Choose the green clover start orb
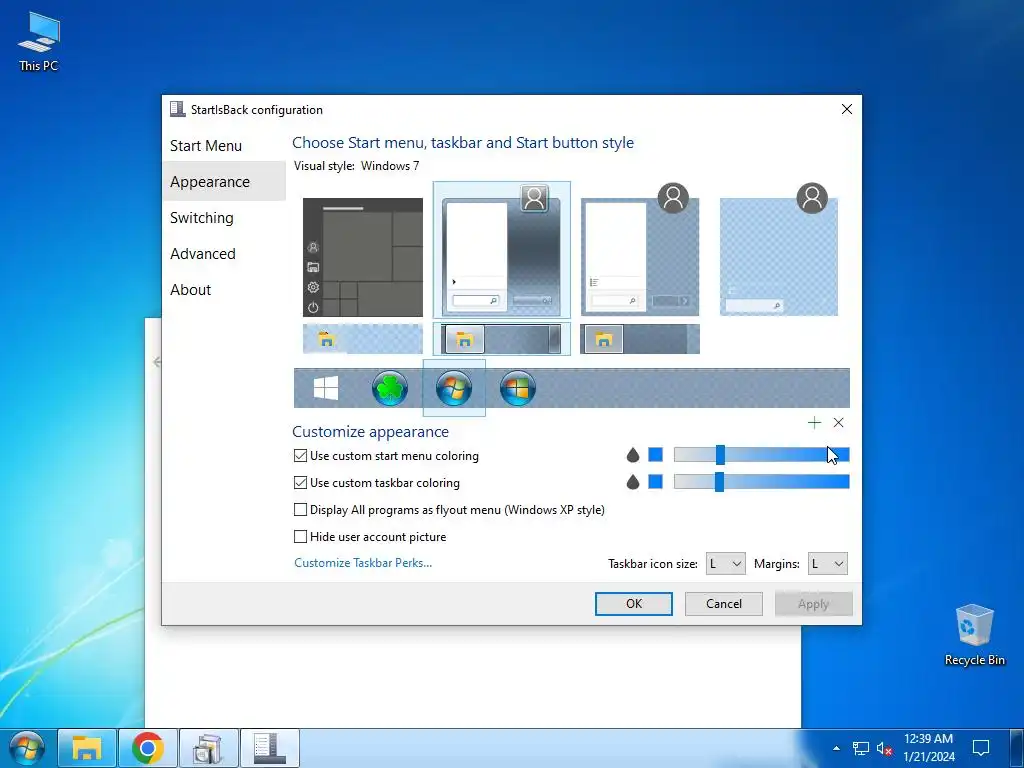Image resolution: width=1024 pixels, height=768 pixels. (x=390, y=389)
